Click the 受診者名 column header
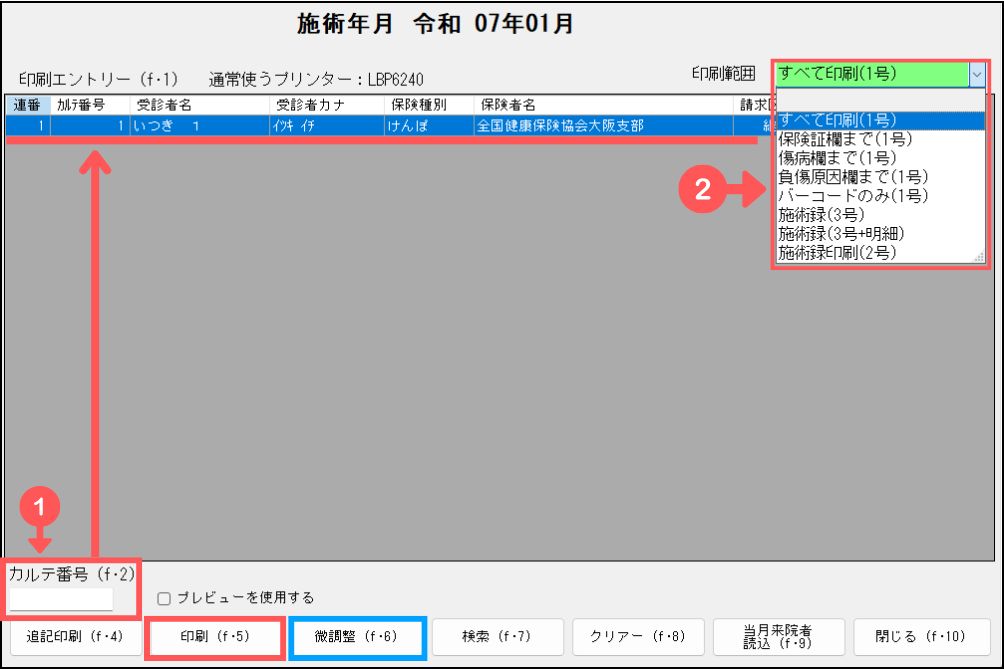This screenshot has width=1004, height=669. tap(165, 104)
